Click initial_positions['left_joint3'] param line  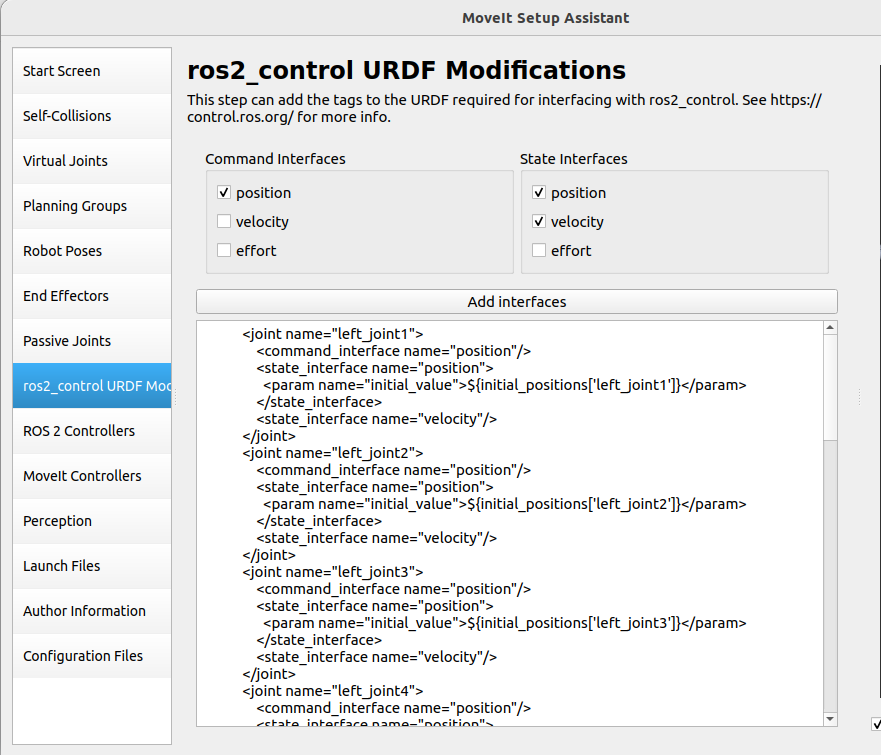(x=505, y=624)
